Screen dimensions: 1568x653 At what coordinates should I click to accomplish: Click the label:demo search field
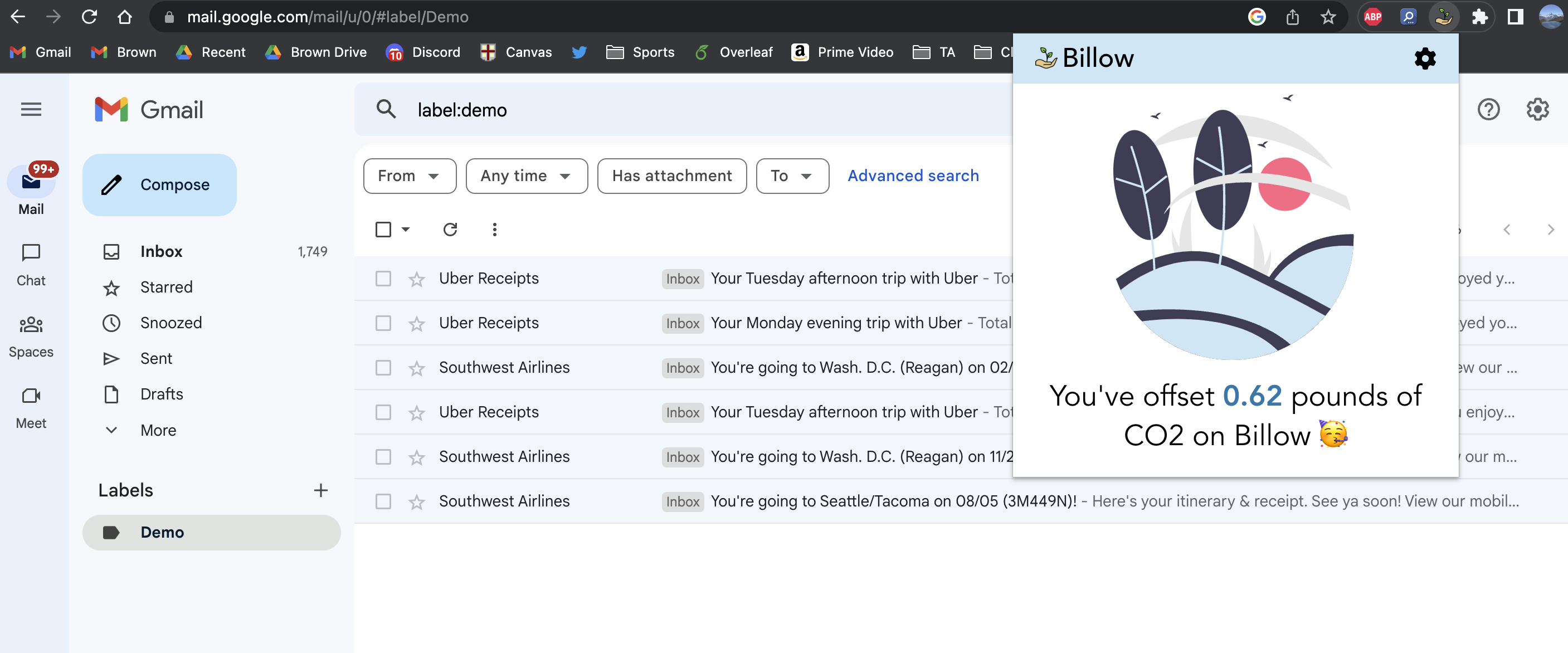tap(670, 110)
